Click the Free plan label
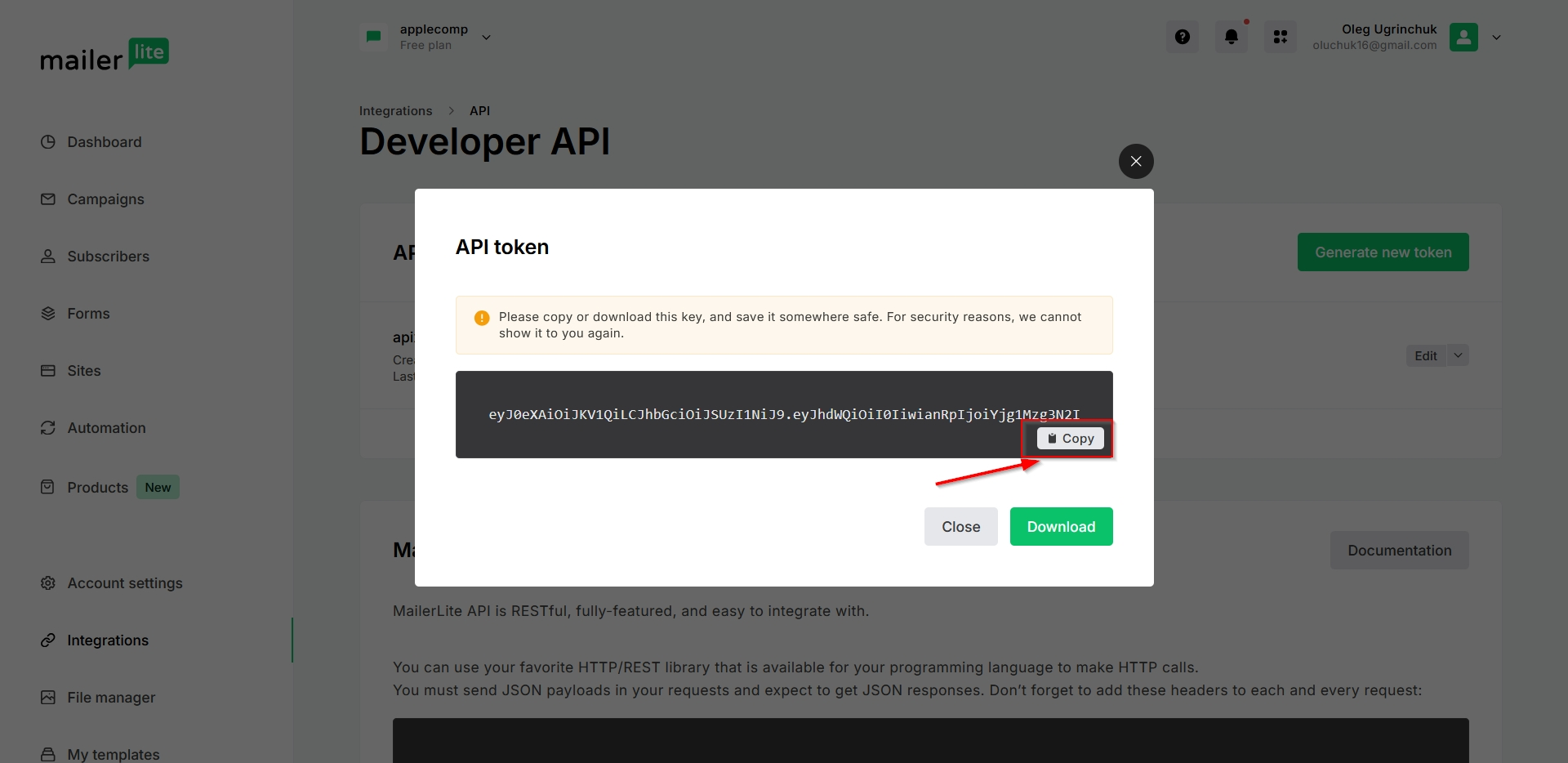Image resolution: width=1568 pixels, height=763 pixels. 425,46
